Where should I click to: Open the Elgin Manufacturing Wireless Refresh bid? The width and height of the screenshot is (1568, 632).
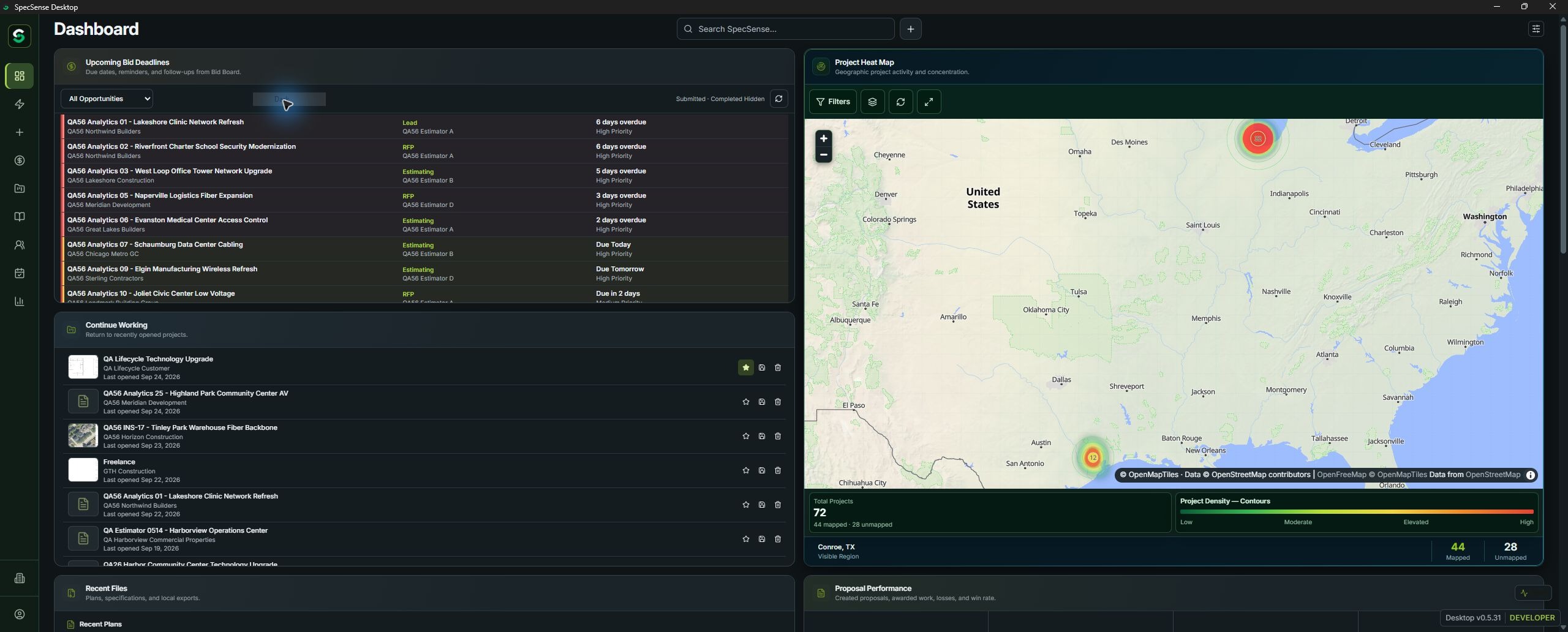pos(424,273)
